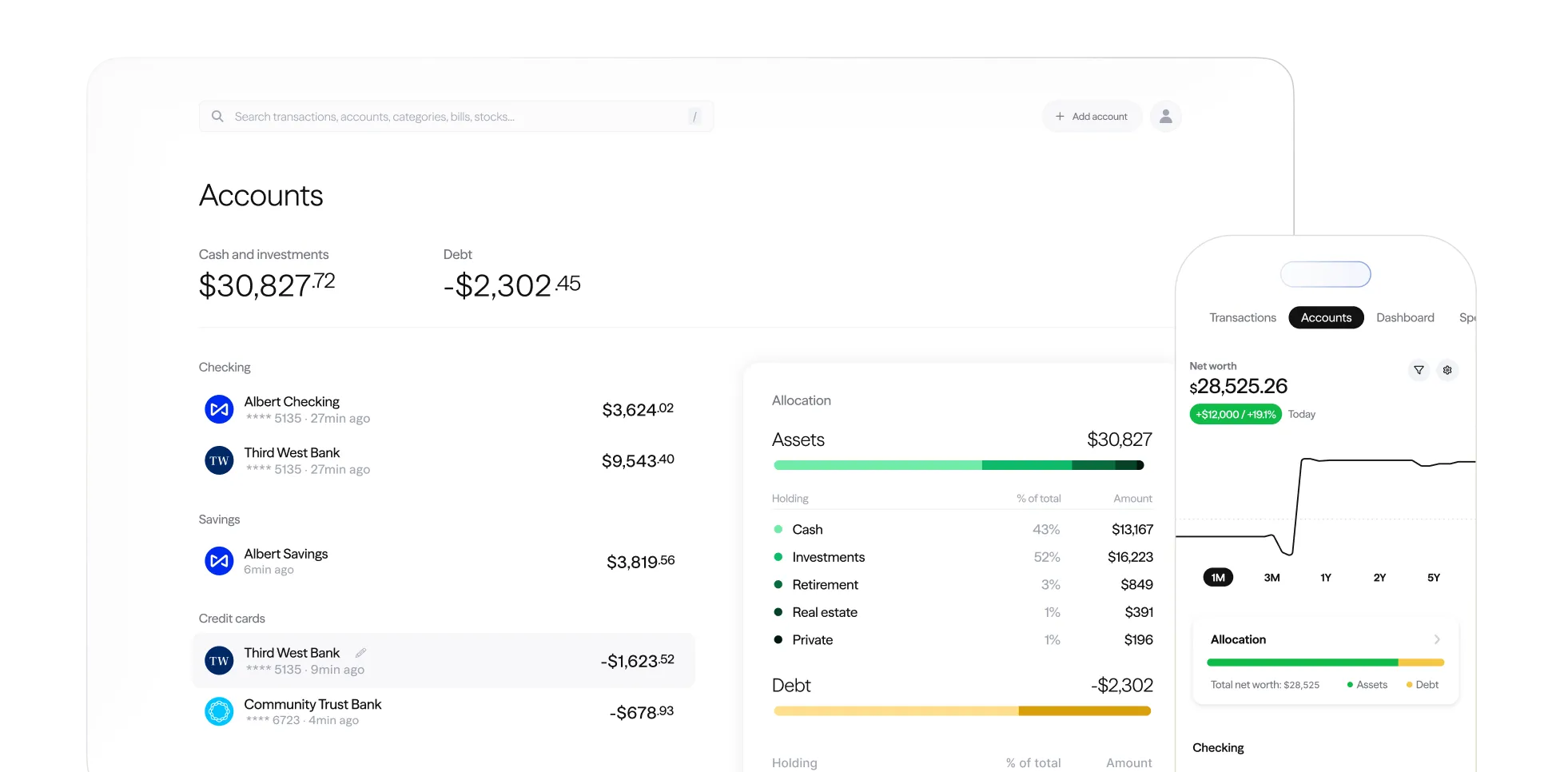
Task: Click the filter icon beside Net worth
Action: 1419,370
